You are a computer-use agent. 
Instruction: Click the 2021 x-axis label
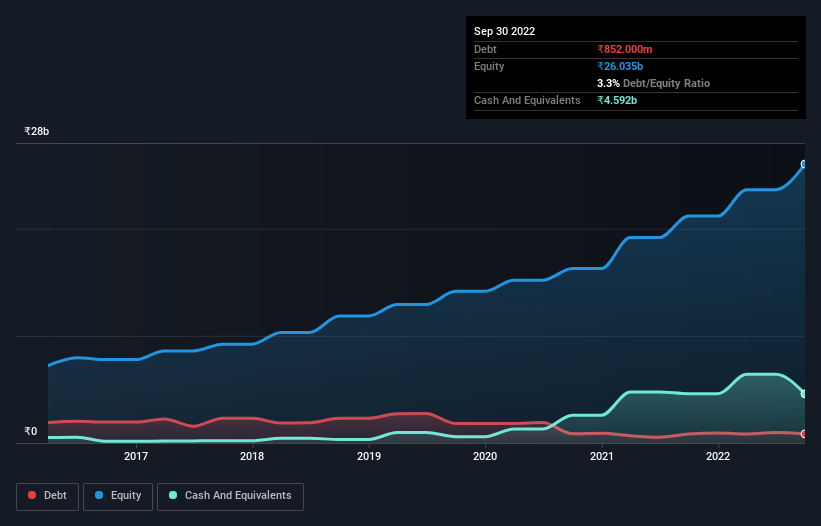point(602,456)
